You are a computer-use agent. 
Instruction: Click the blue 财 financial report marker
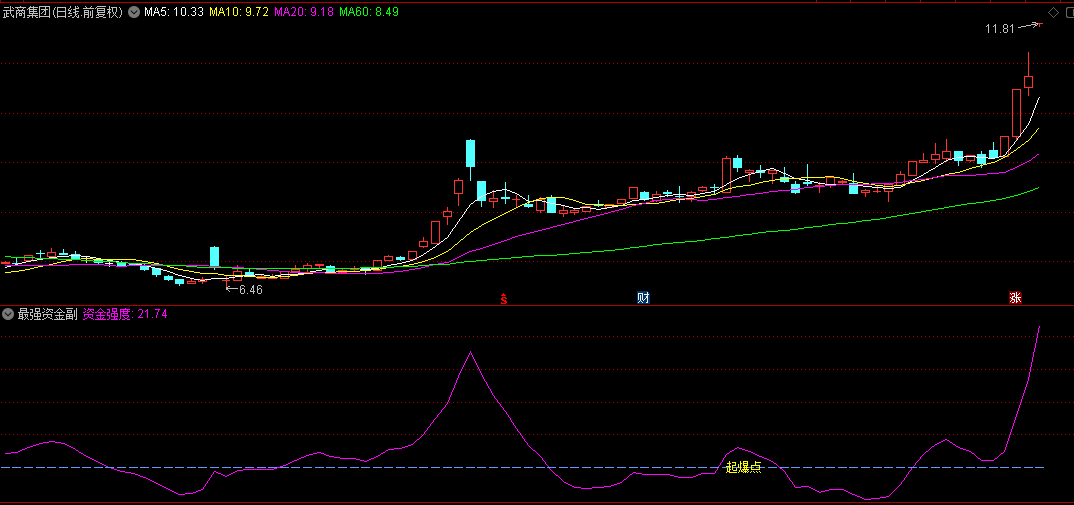[x=644, y=297]
